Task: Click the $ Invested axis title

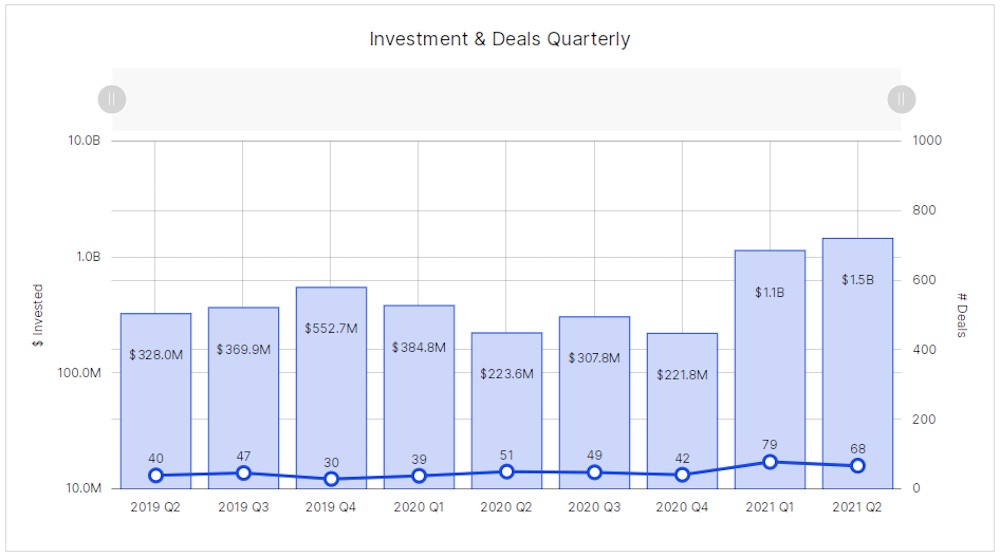Action: [x=38, y=315]
